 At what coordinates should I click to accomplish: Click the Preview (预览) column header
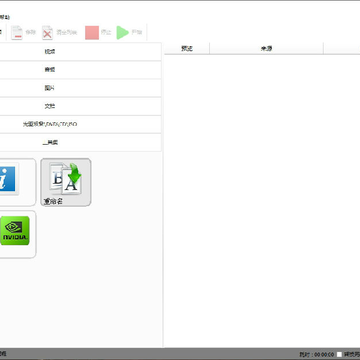[x=187, y=49]
